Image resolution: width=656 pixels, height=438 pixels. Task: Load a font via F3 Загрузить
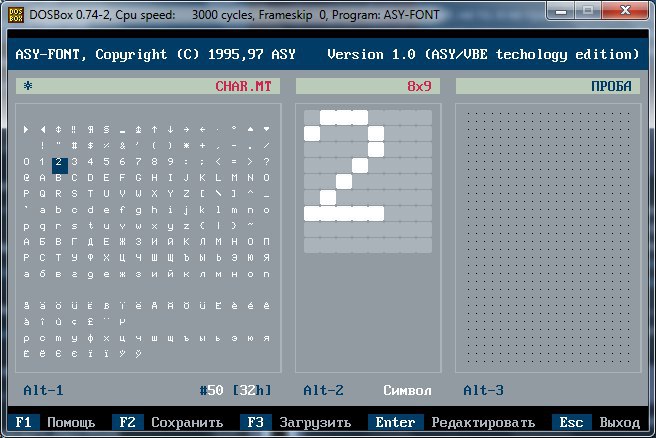click(296, 422)
